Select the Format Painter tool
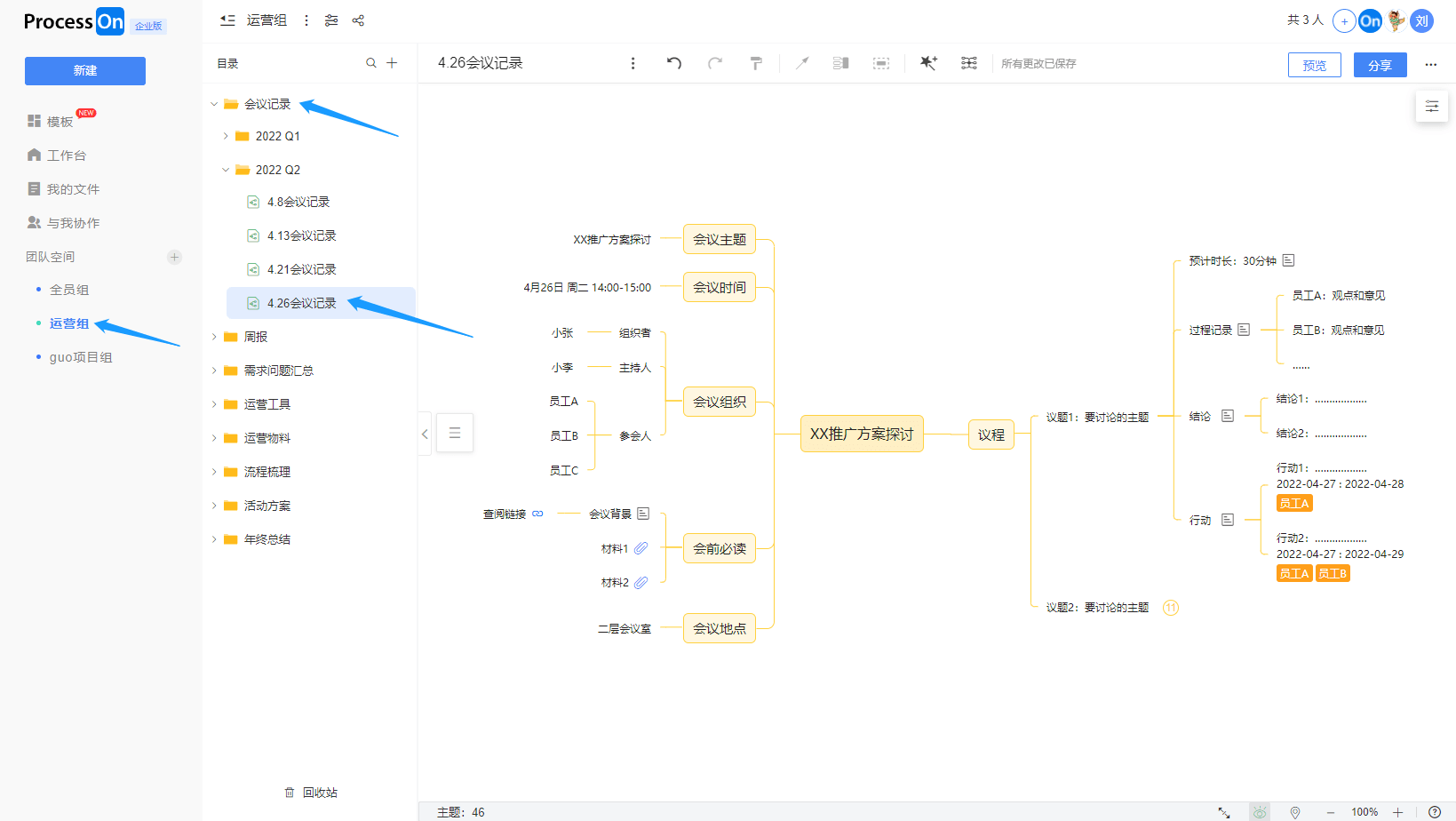The width and height of the screenshot is (1456, 821). [756, 63]
